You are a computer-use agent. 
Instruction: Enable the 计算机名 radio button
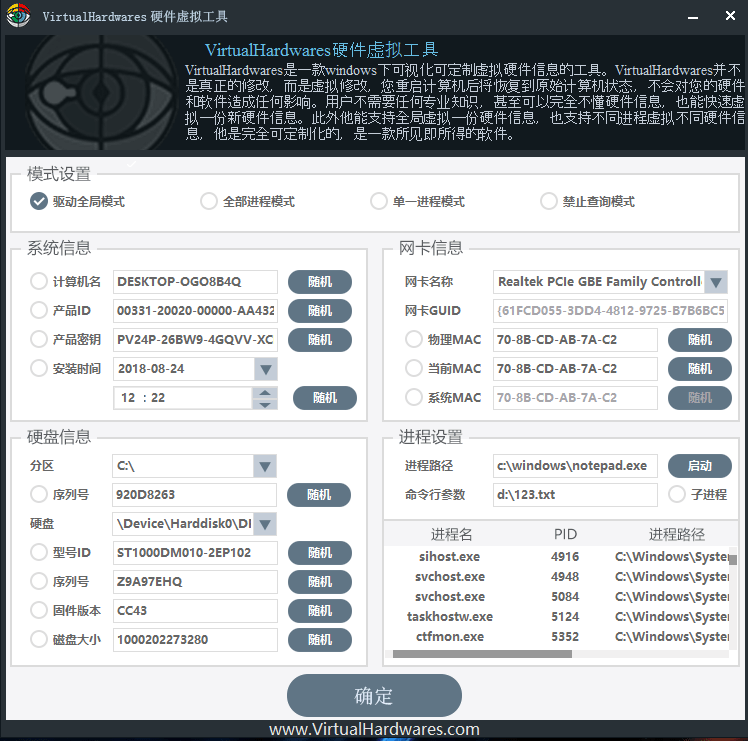point(39,281)
